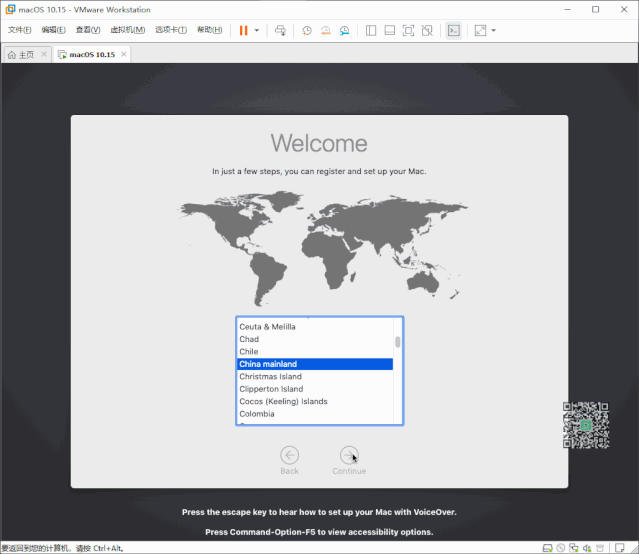
Task: Click the country list scrollbar thumb
Action: coord(398,341)
